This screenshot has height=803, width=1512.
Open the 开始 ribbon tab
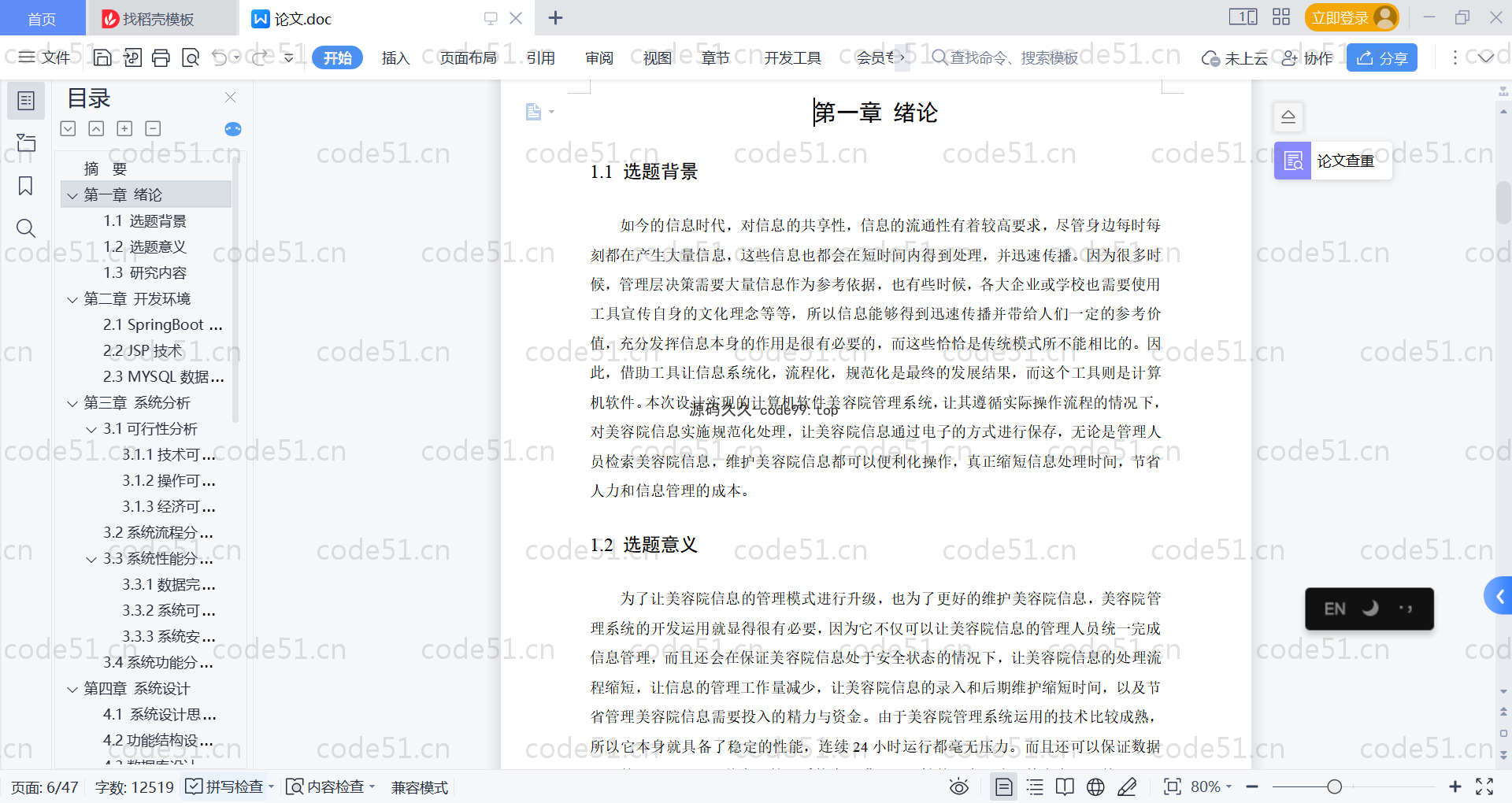337,57
